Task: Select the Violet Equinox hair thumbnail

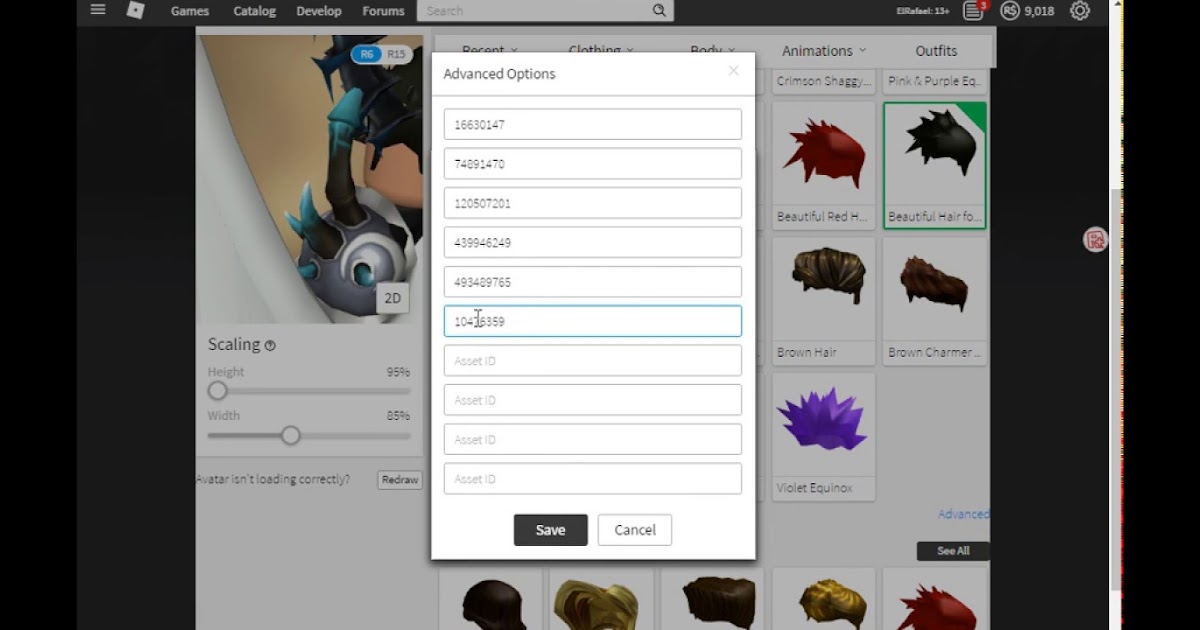Action: tap(825, 426)
